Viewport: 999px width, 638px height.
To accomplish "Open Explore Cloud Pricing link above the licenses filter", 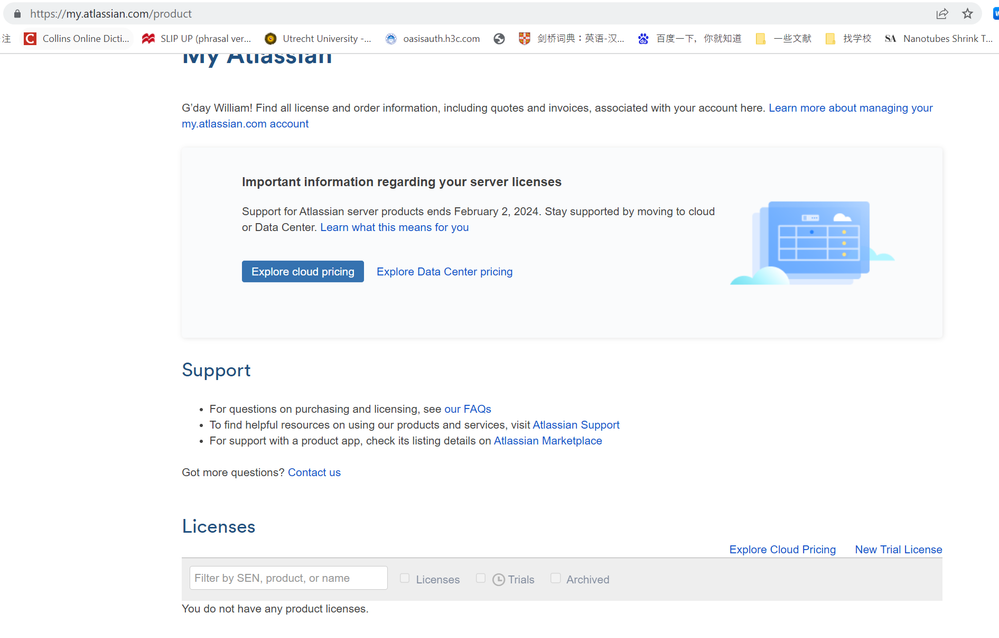I will 782,549.
